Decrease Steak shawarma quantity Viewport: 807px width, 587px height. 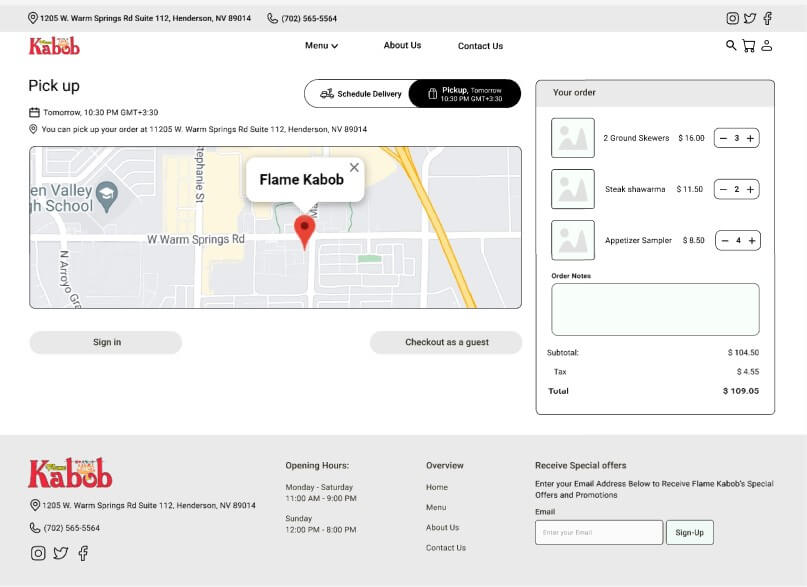coord(723,189)
